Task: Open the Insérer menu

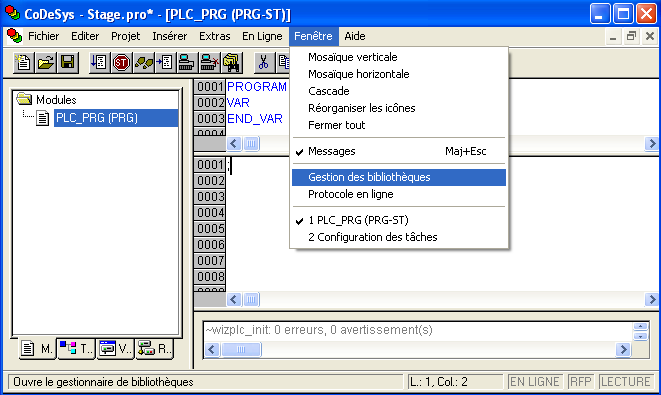Action: (169, 36)
